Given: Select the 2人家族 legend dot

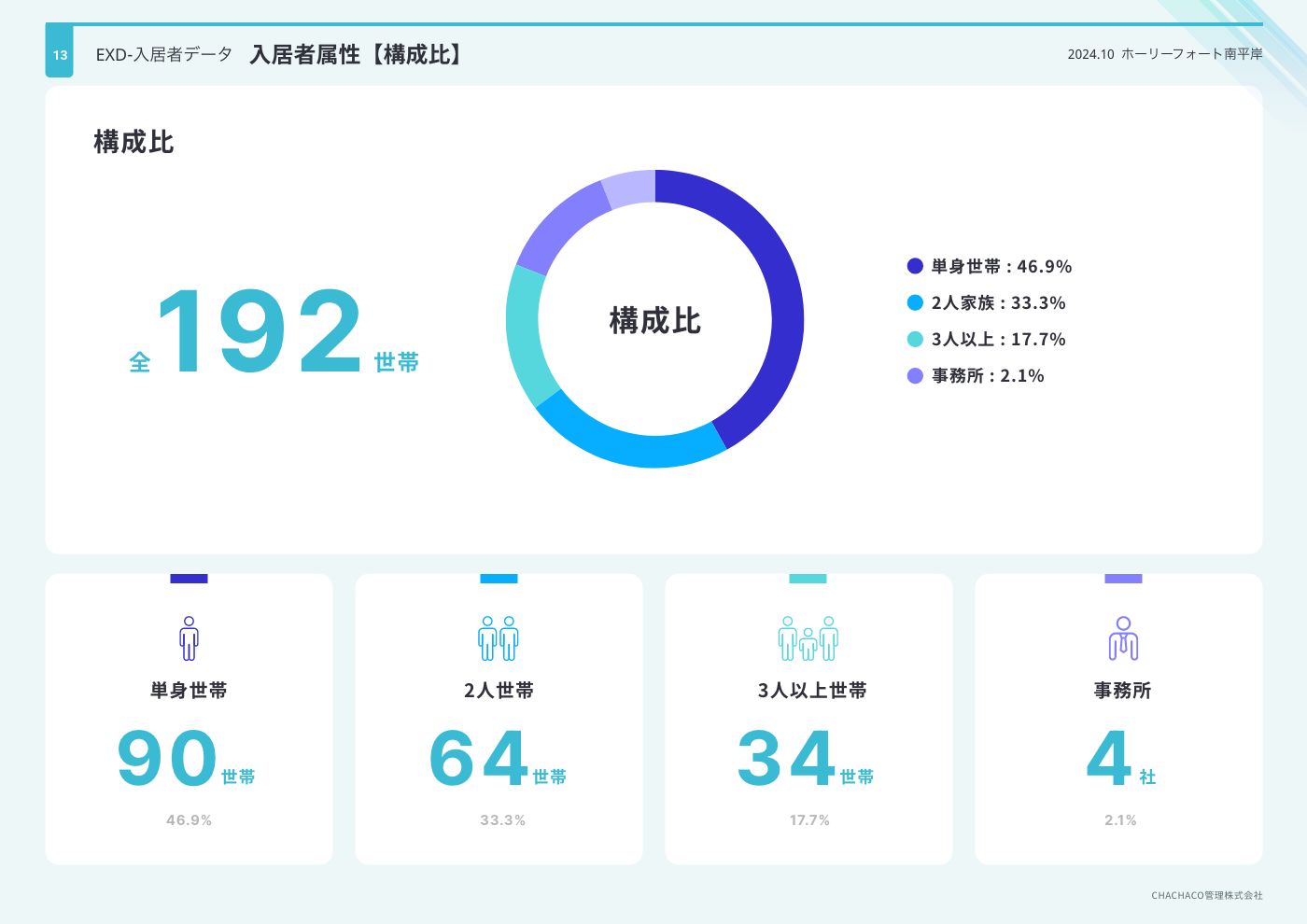Looking at the screenshot, I should point(915,302).
